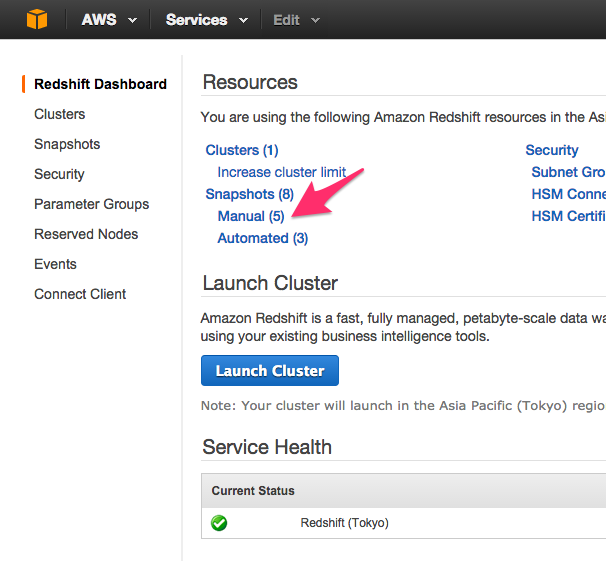Click the HSM Certificates link
Viewport: 606px width, 561px height.
tap(569, 216)
